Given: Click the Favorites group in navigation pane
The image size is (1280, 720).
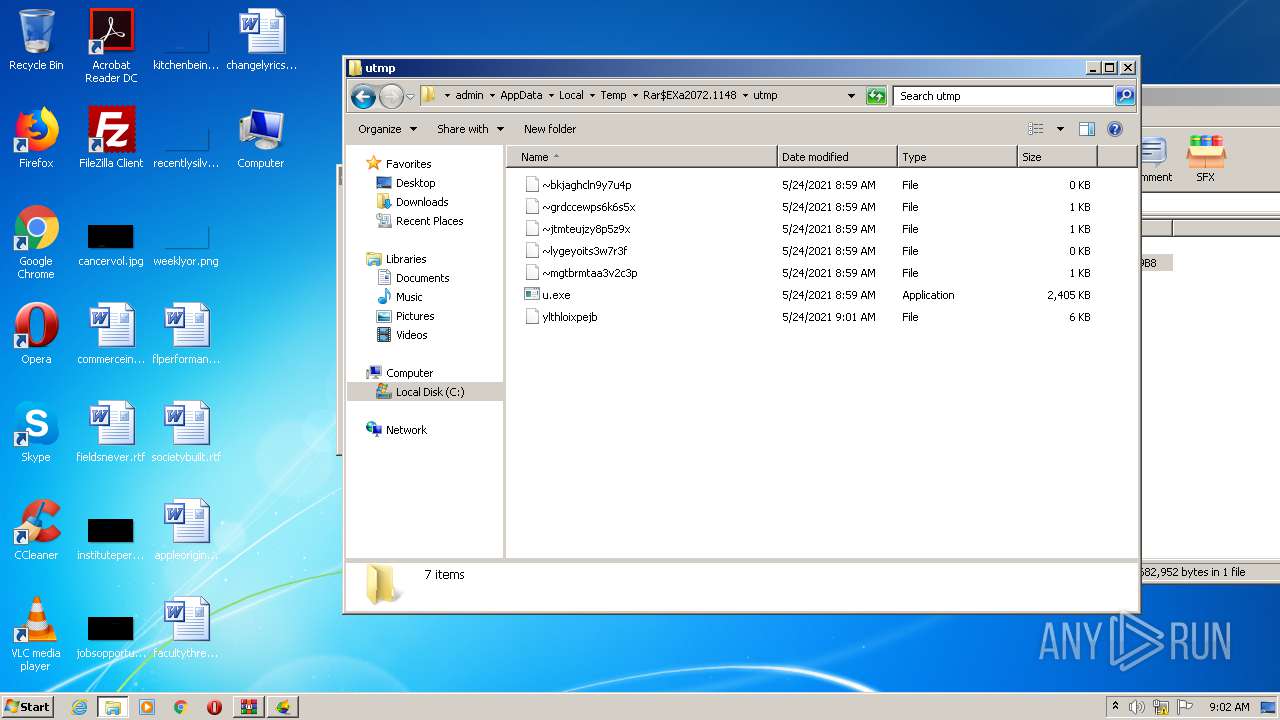Looking at the screenshot, I should [408, 164].
